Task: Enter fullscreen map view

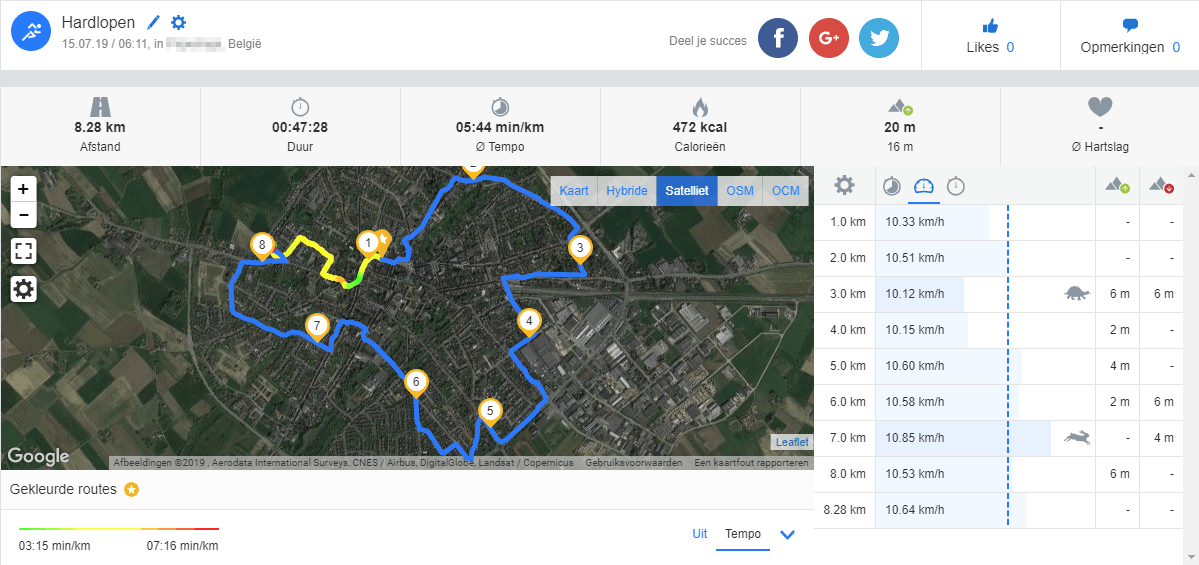Action: point(23,250)
